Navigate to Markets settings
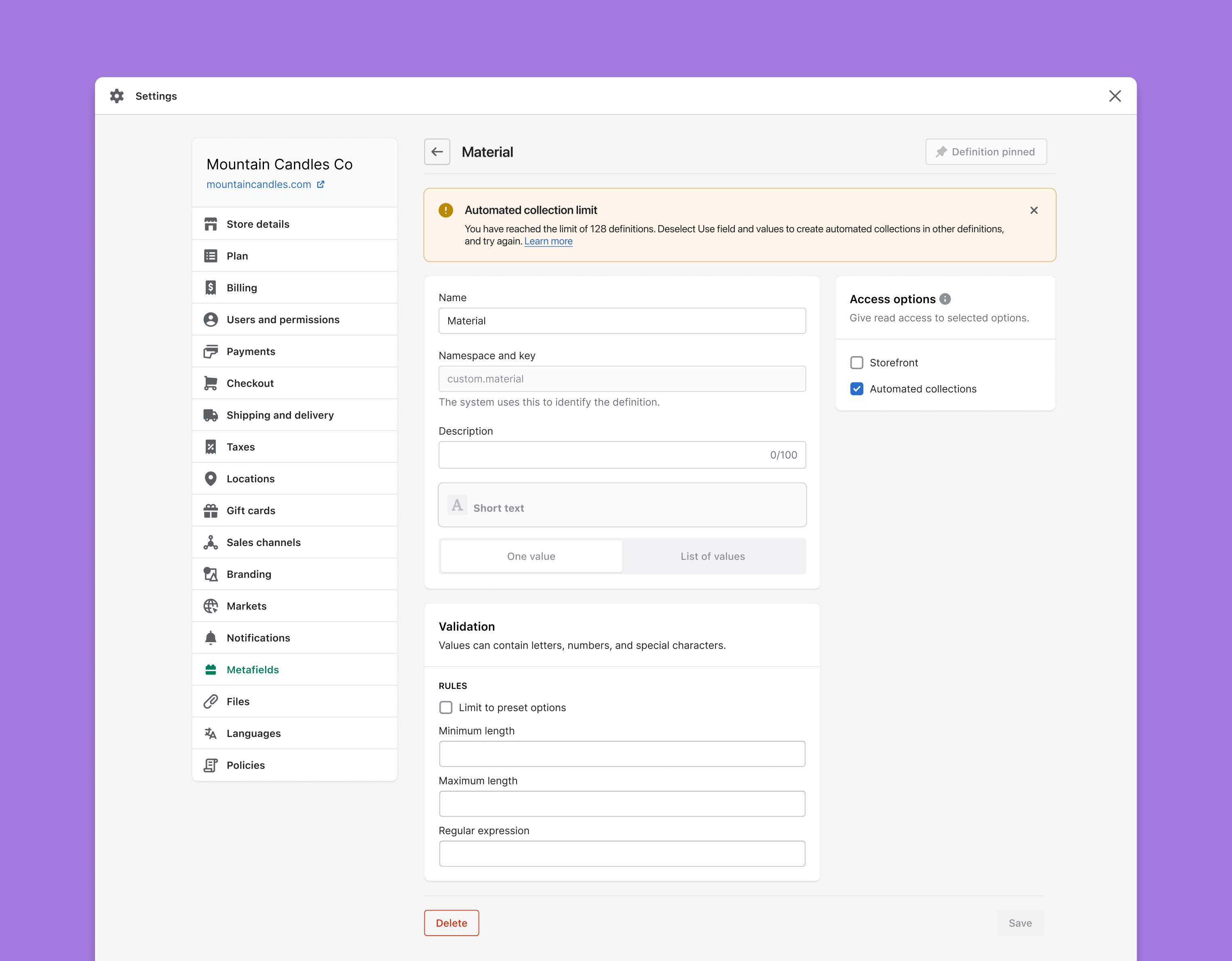 point(295,606)
